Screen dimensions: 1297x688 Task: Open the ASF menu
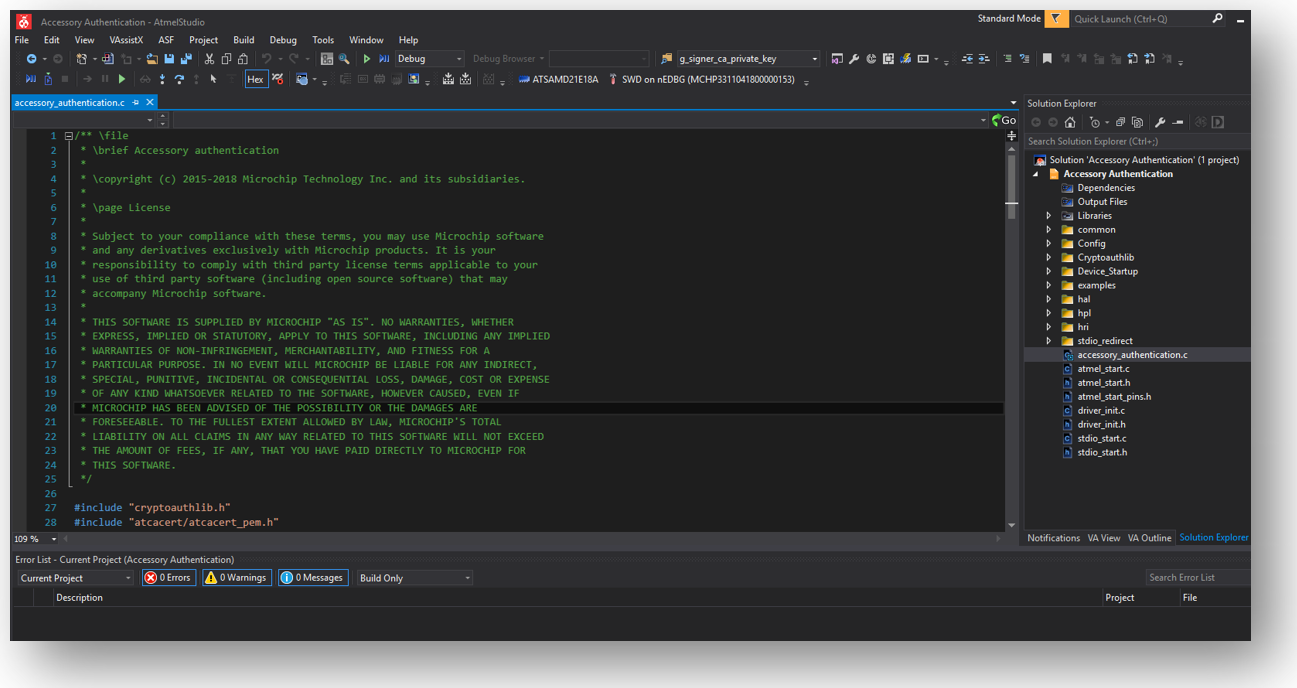(166, 40)
